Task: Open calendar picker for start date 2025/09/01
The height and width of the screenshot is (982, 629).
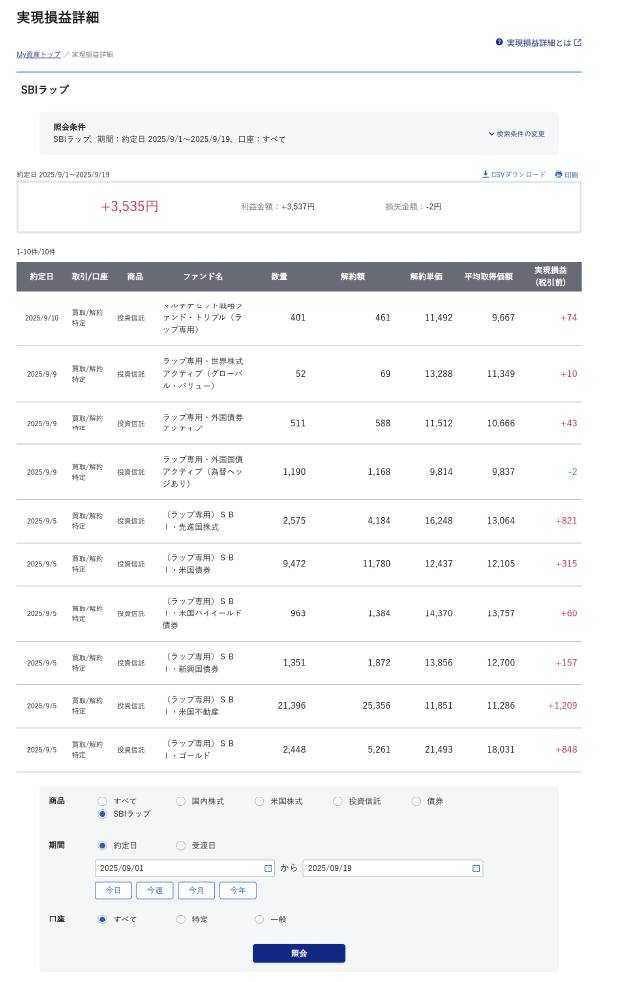Action: click(x=268, y=868)
